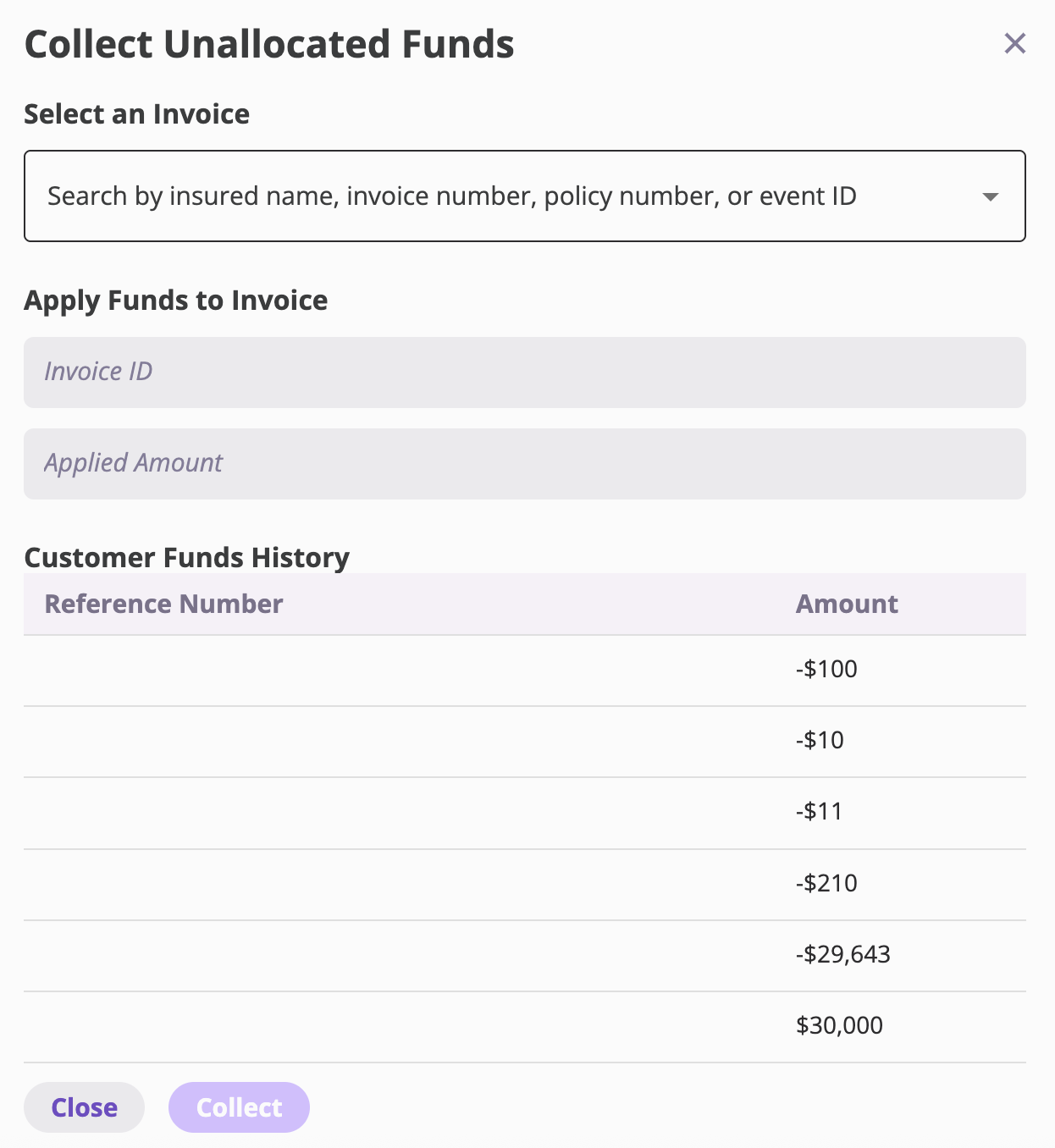
Task: Click the Apply Funds to Invoice heading
Action: [176, 301]
